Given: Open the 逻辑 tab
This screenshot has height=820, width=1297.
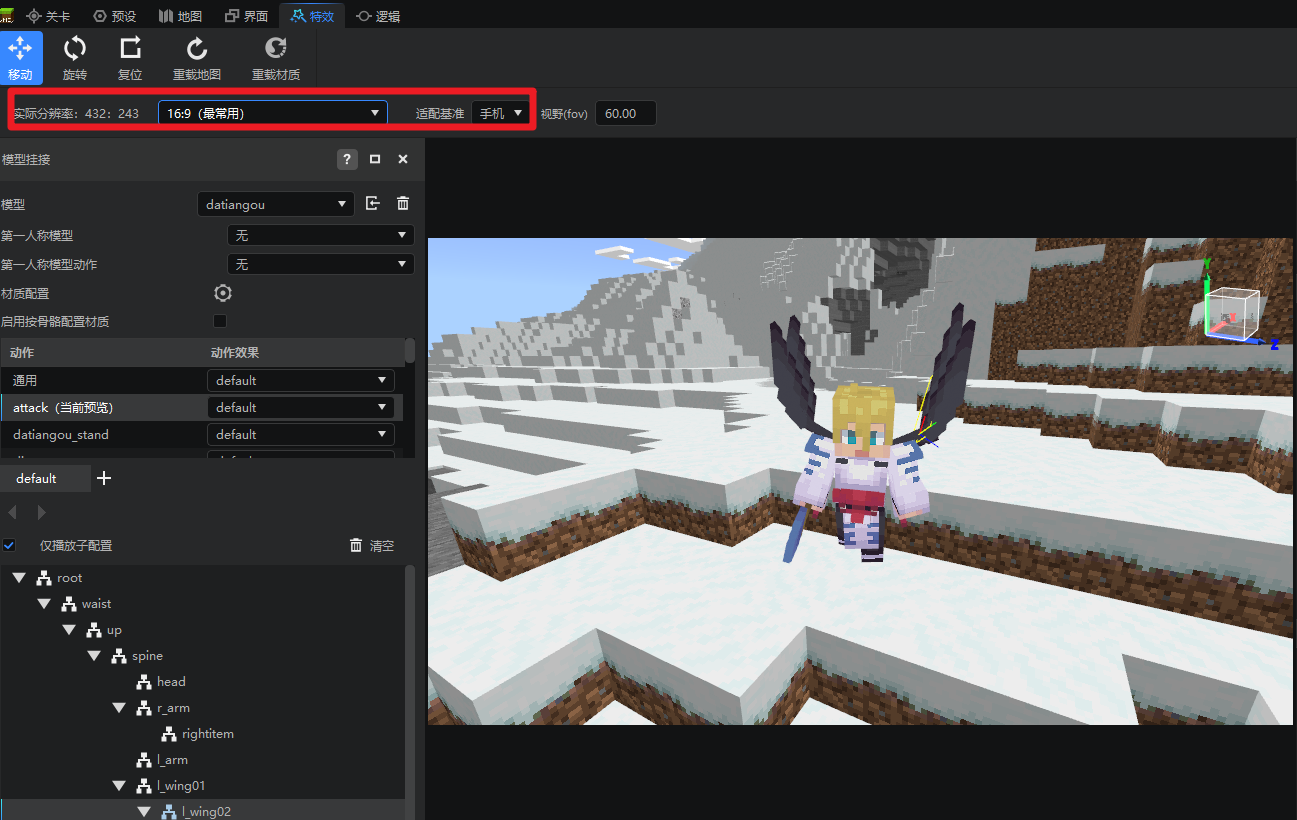Looking at the screenshot, I should pos(378,16).
